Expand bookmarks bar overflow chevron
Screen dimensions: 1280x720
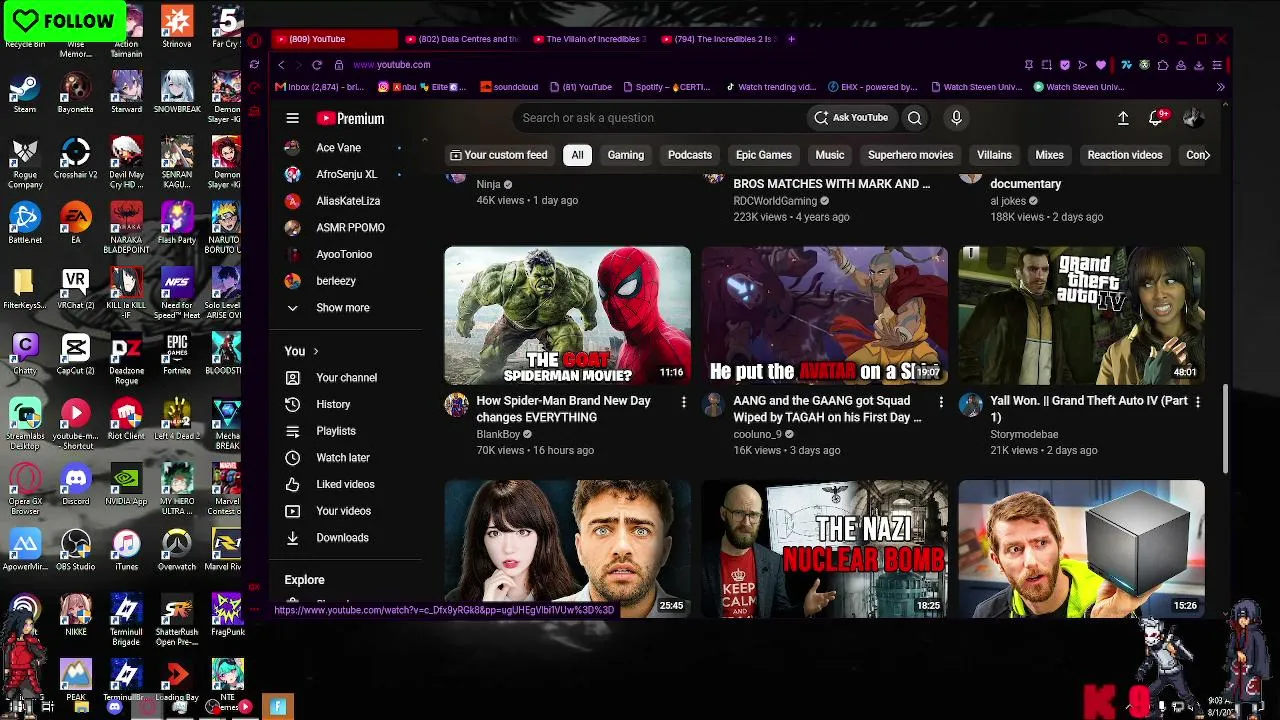click(x=1220, y=87)
